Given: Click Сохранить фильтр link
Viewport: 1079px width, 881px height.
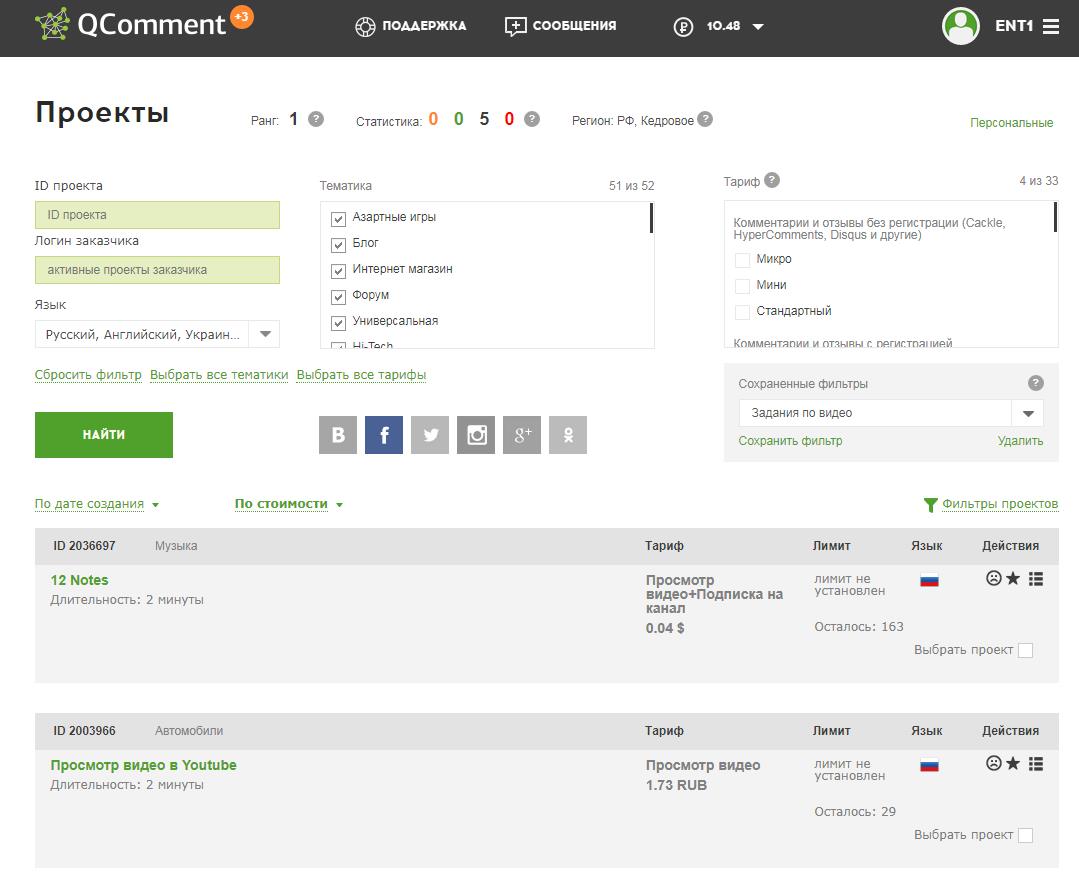Looking at the screenshot, I should coord(790,441).
